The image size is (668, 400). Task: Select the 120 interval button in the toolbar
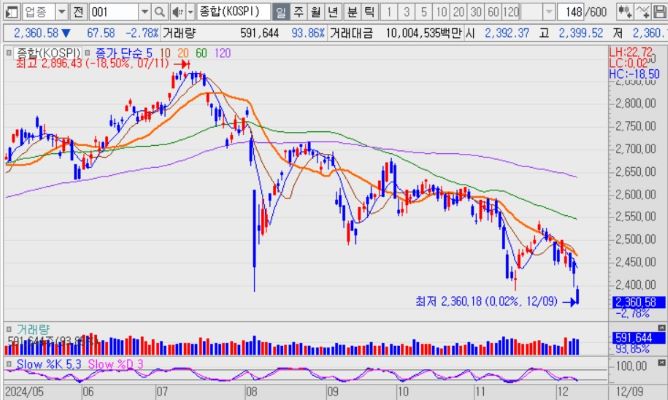click(511, 12)
